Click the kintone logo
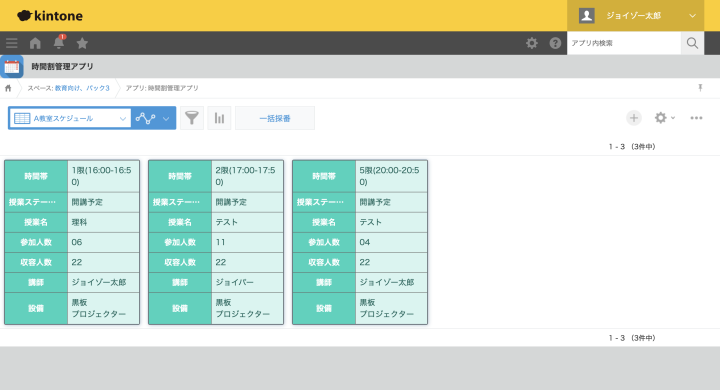 pos(50,16)
